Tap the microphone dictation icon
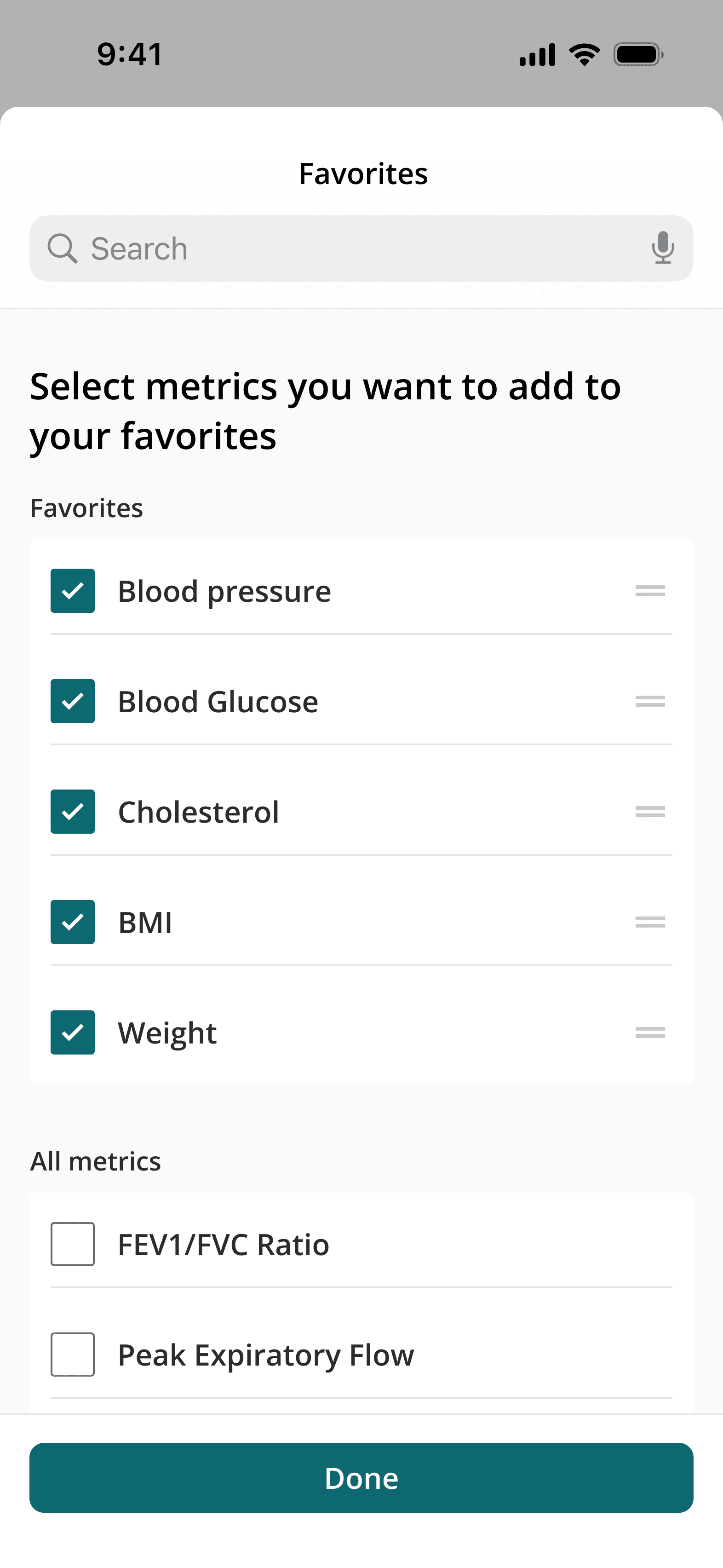Viewport: 723px width, 1568px height. 662,248
